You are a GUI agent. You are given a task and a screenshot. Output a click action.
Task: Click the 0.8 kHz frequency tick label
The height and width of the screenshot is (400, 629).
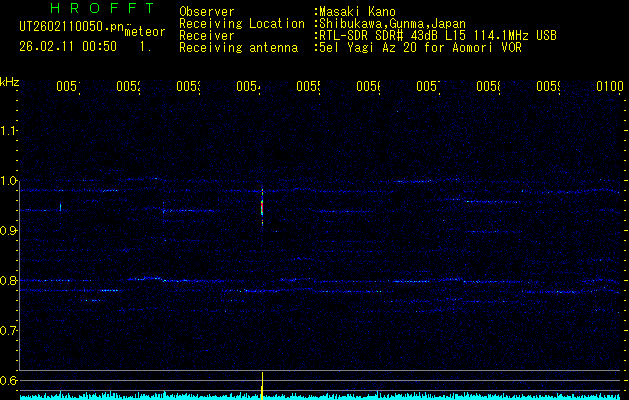click(x=10, y=281)
